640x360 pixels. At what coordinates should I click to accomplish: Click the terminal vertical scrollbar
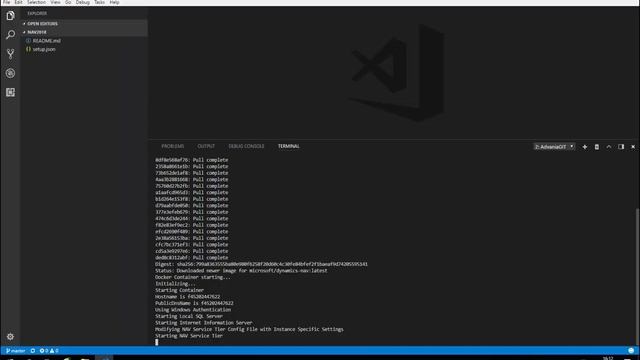pyautogui.click(x=638, y=276)
